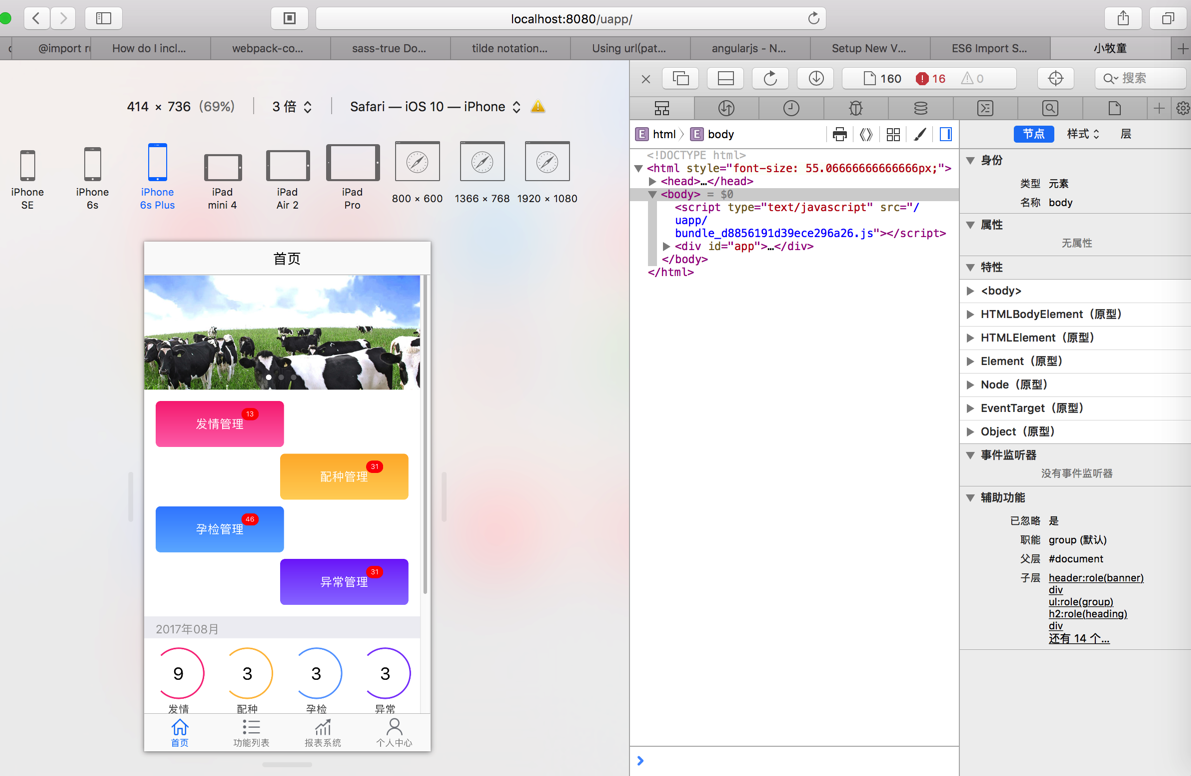Close the Web Inspector panel
The width and height of the screenshot is (1191, 776).
pyautogui.click(x=646, y=78)
